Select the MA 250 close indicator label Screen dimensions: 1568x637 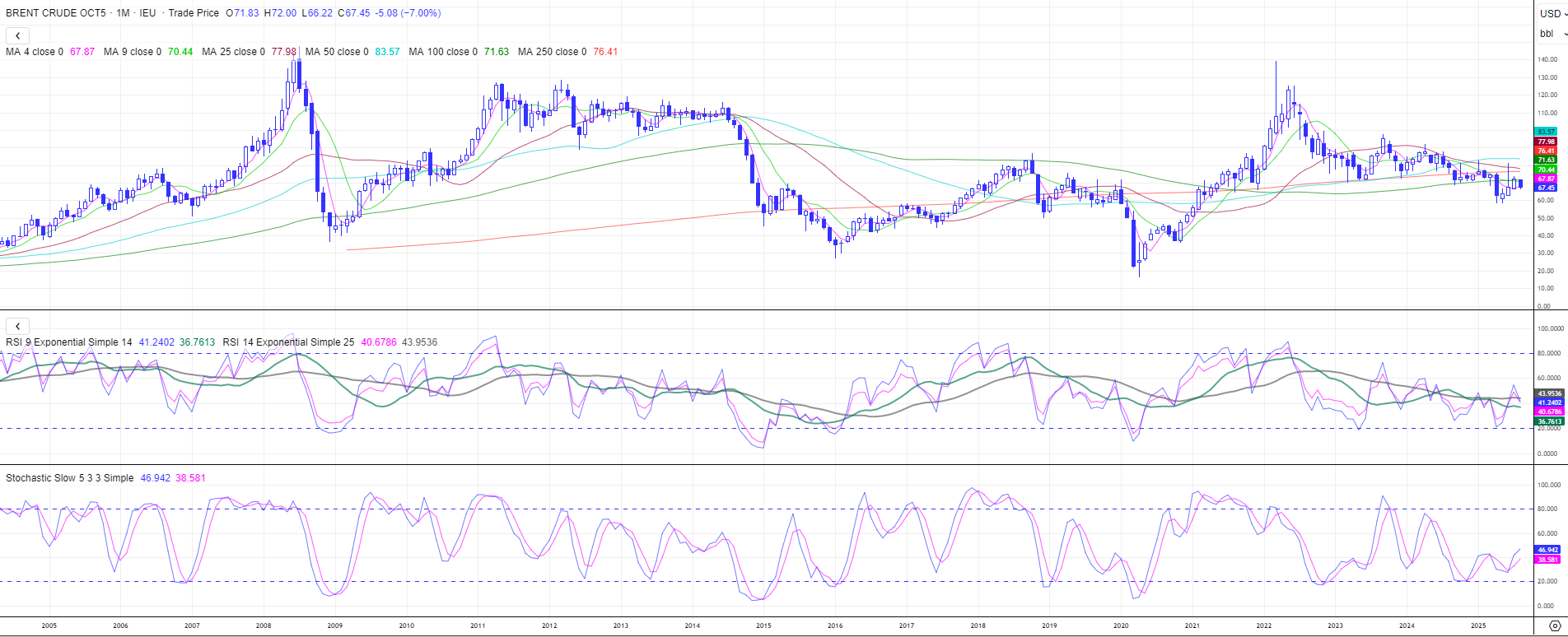552,52
